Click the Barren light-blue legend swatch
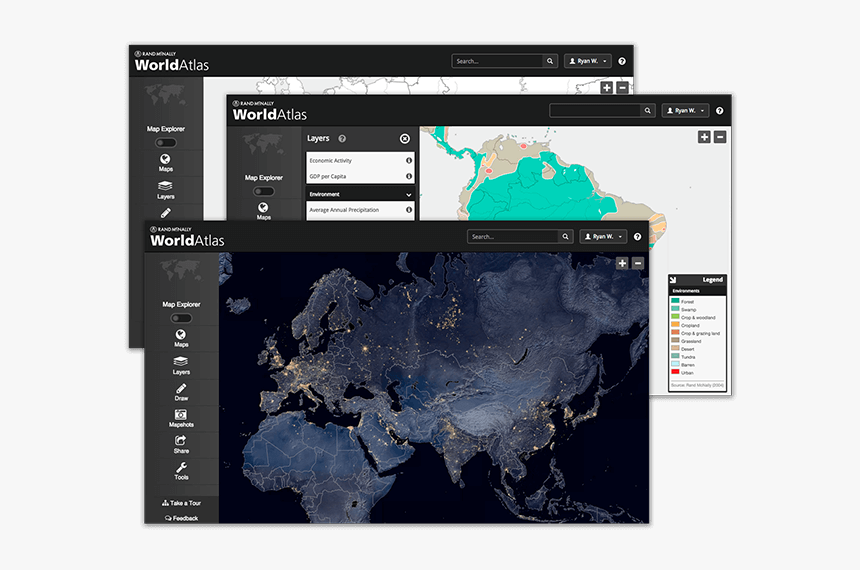This screenshot has height=570, width=860. pyautogui.click(x=675, y=364)
